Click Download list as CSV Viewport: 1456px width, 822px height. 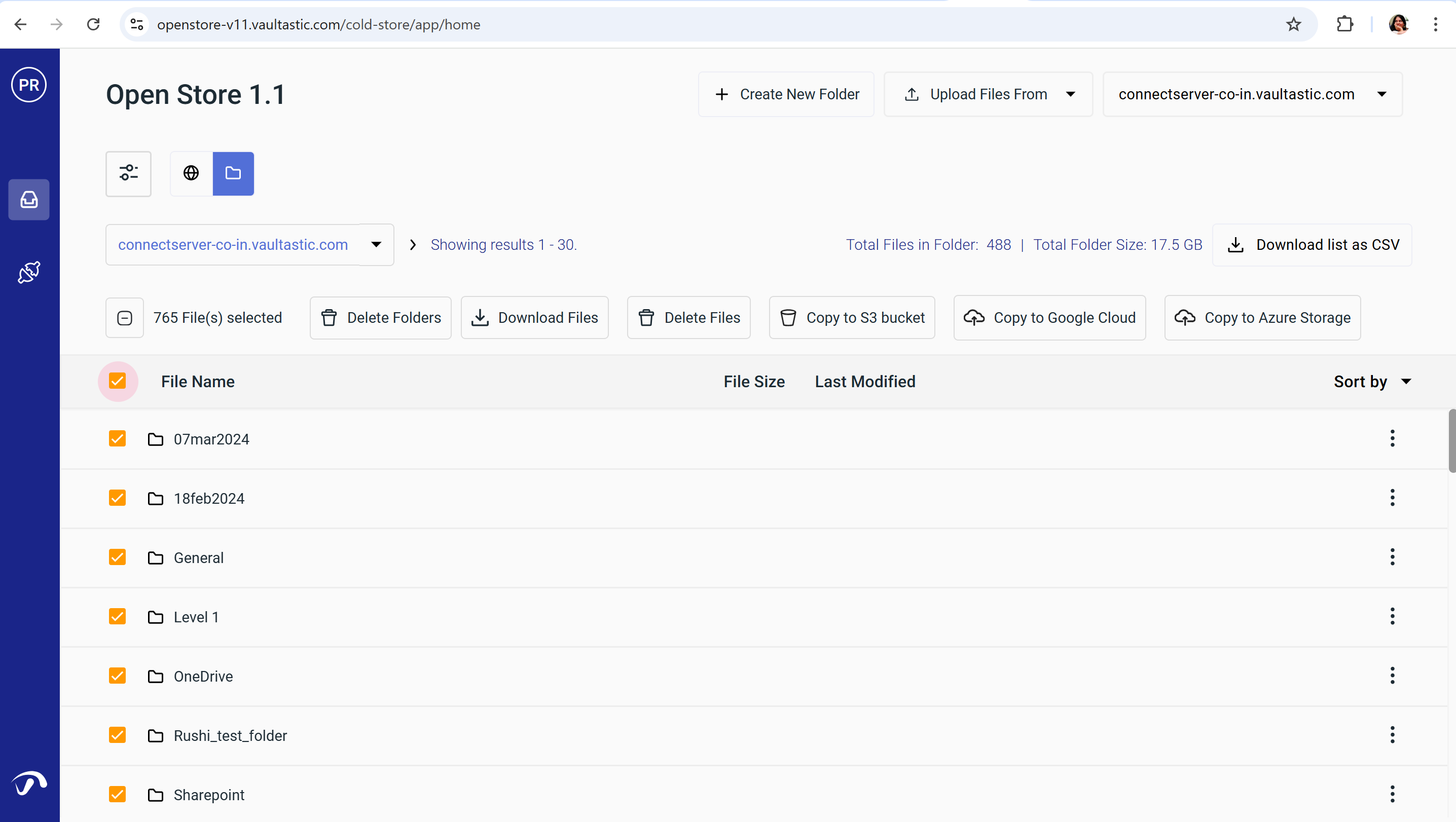(1312, 245)
